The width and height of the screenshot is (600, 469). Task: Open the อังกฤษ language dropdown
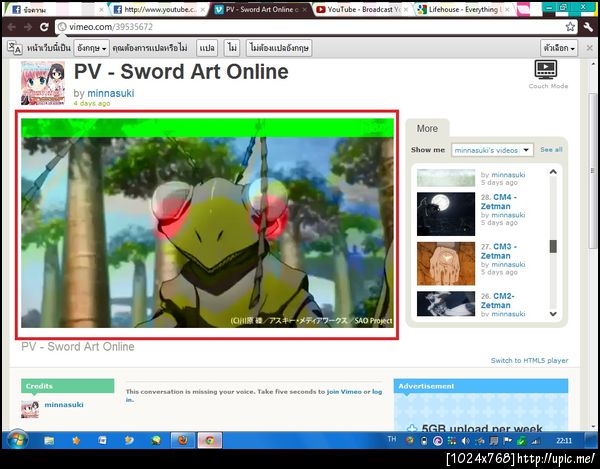click(91, 48)
